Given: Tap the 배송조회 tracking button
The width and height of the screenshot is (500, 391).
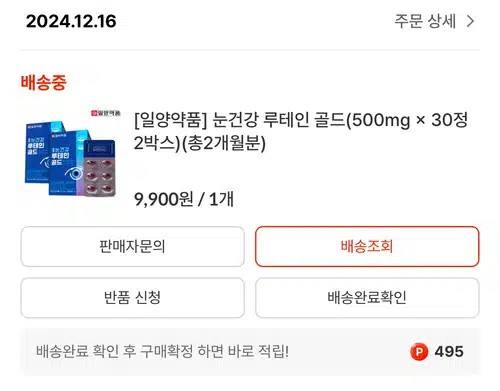Looking at the screenshot, I should 367,247.
